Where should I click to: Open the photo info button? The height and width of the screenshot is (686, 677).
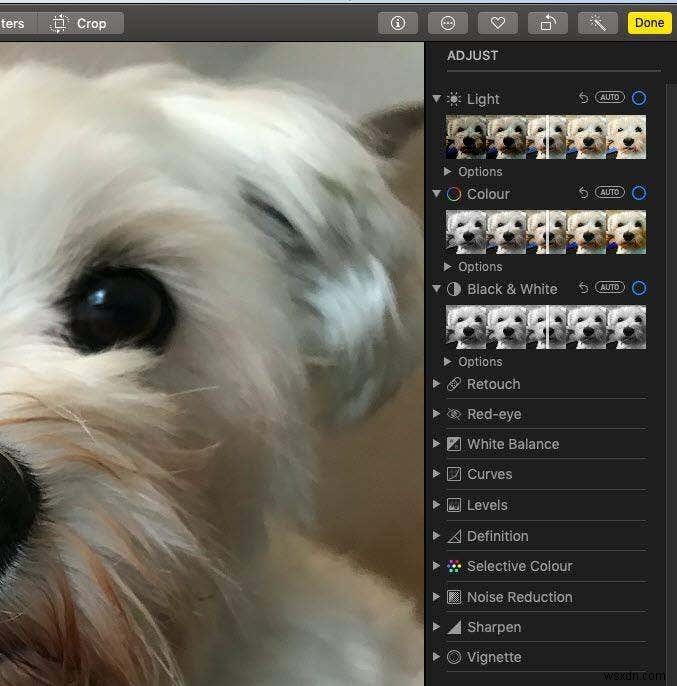coord(397,23)
